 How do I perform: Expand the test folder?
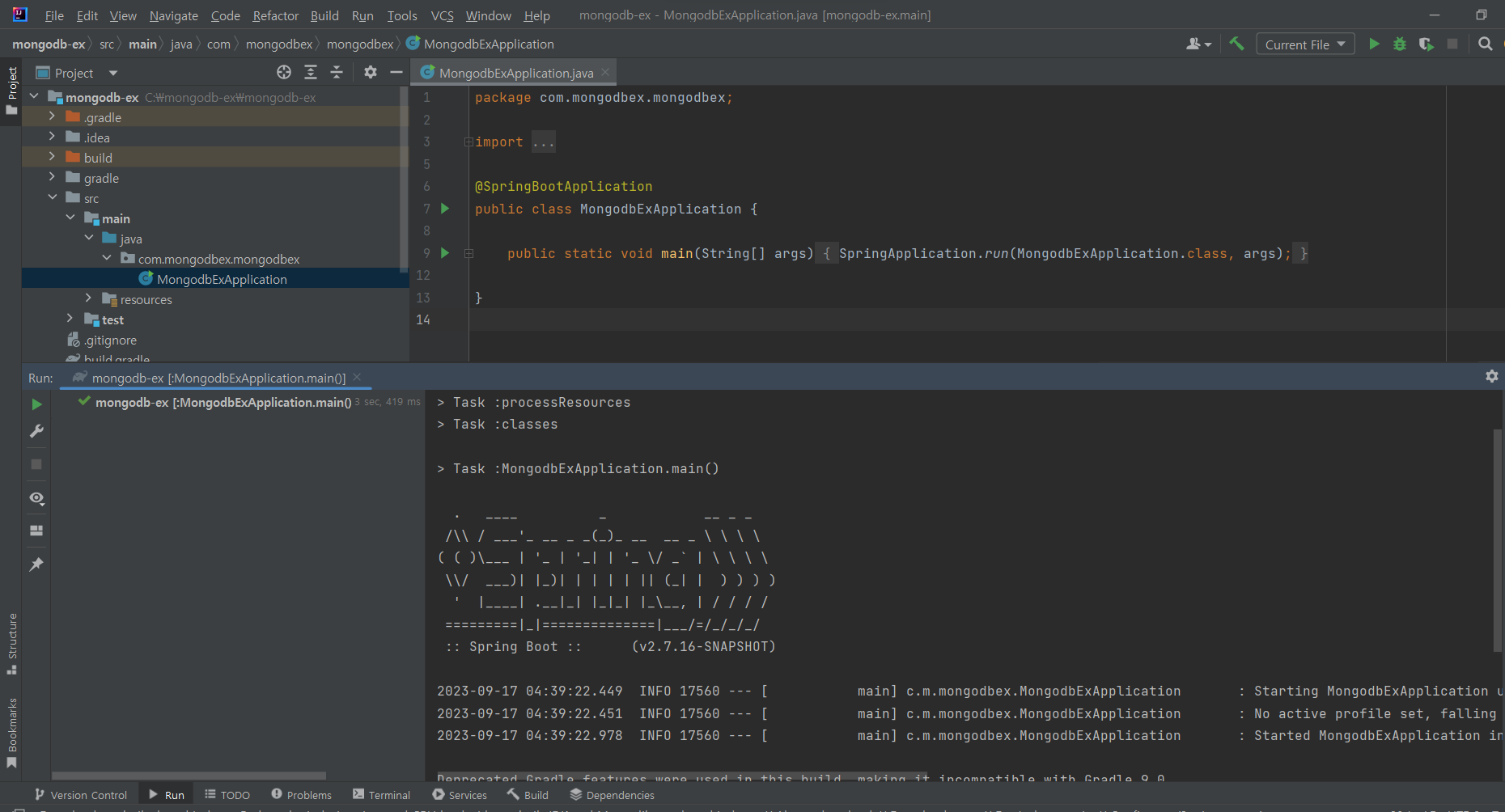tap(70, 319)
